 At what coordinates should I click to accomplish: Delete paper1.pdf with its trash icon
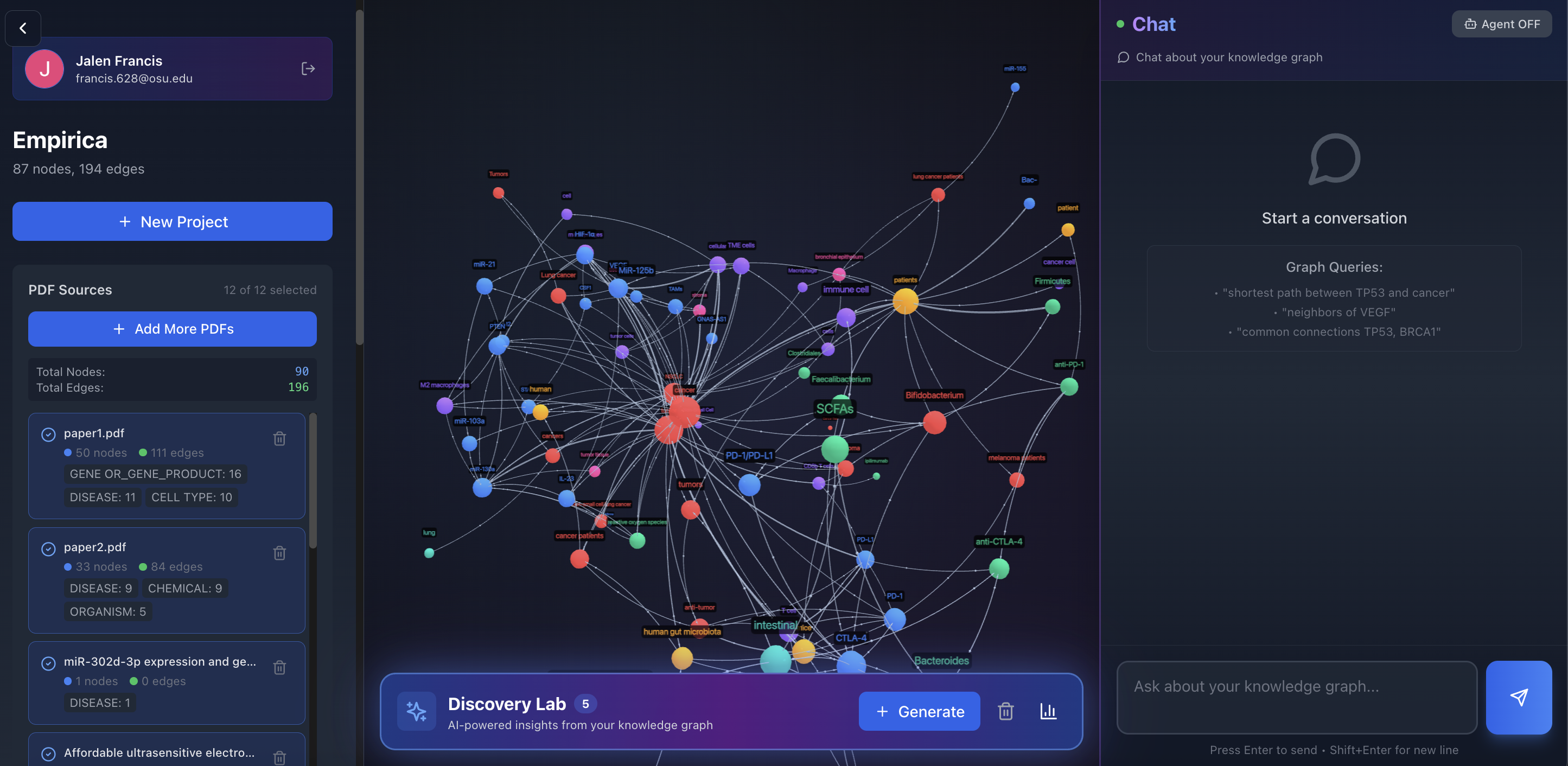pos(279,438)
